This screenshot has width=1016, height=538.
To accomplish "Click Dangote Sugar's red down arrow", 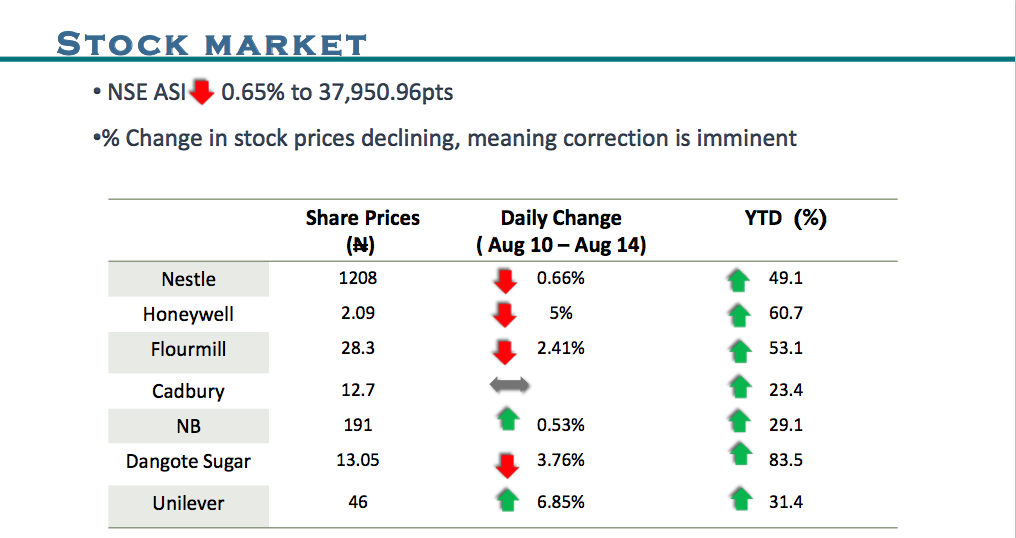I will coord(507,463).
